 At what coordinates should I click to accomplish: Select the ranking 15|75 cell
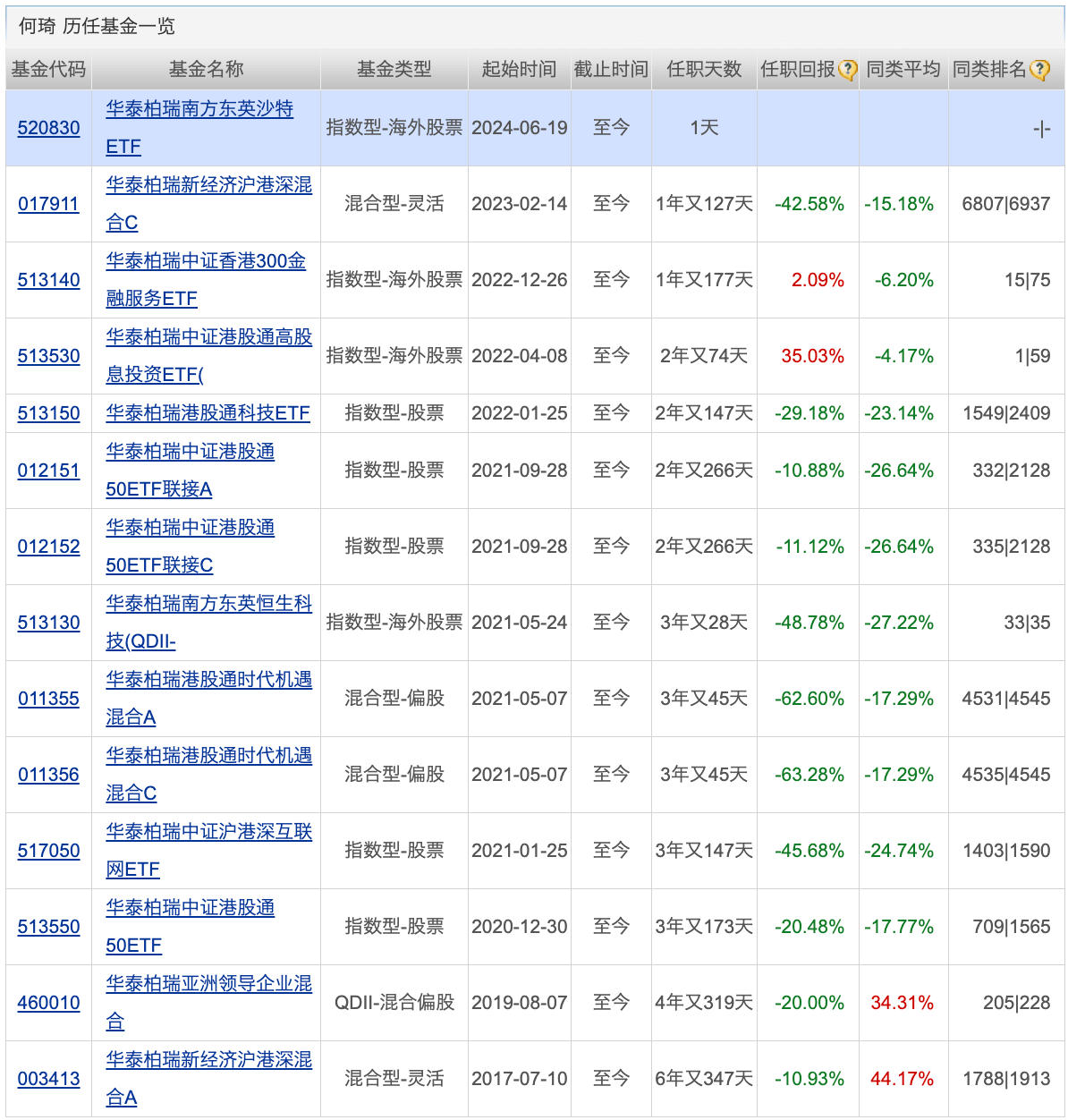pyautogui.click(x=1027, y=280)
